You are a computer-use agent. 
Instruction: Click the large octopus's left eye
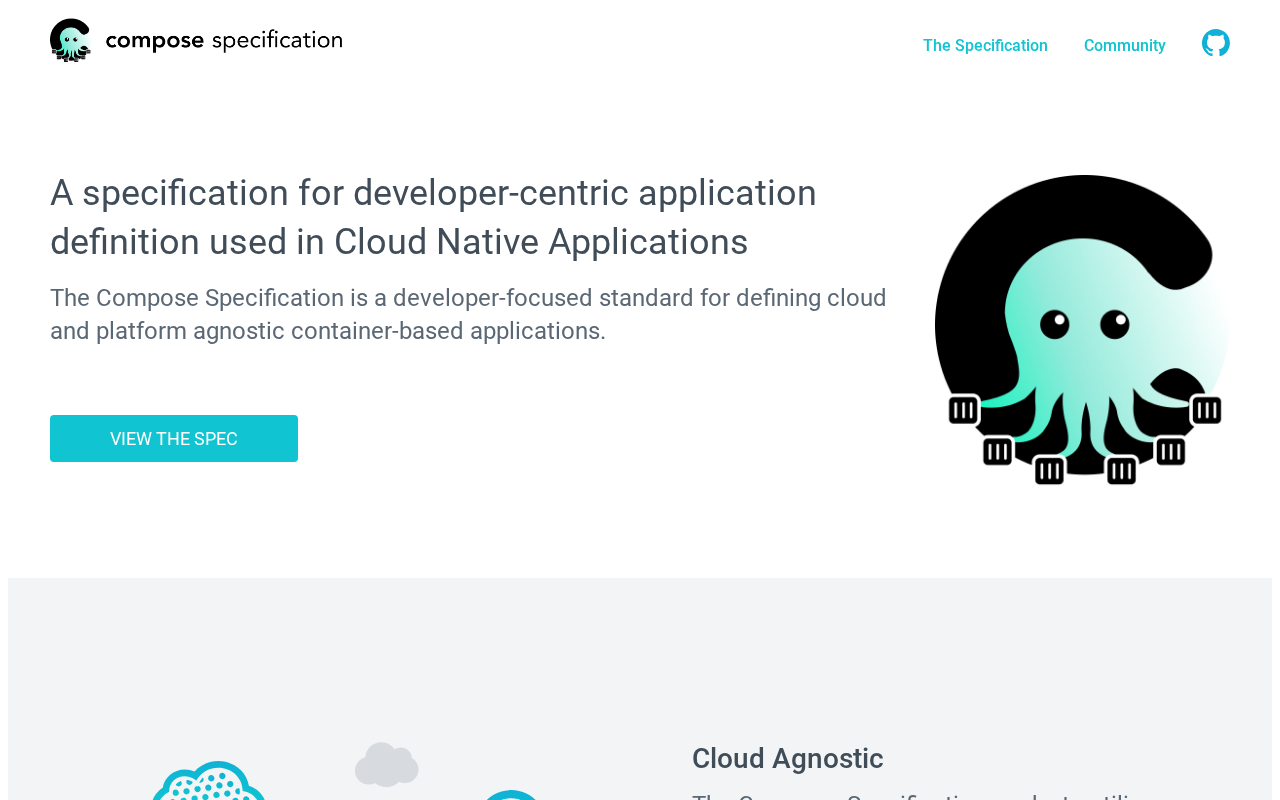[1055, 324]
